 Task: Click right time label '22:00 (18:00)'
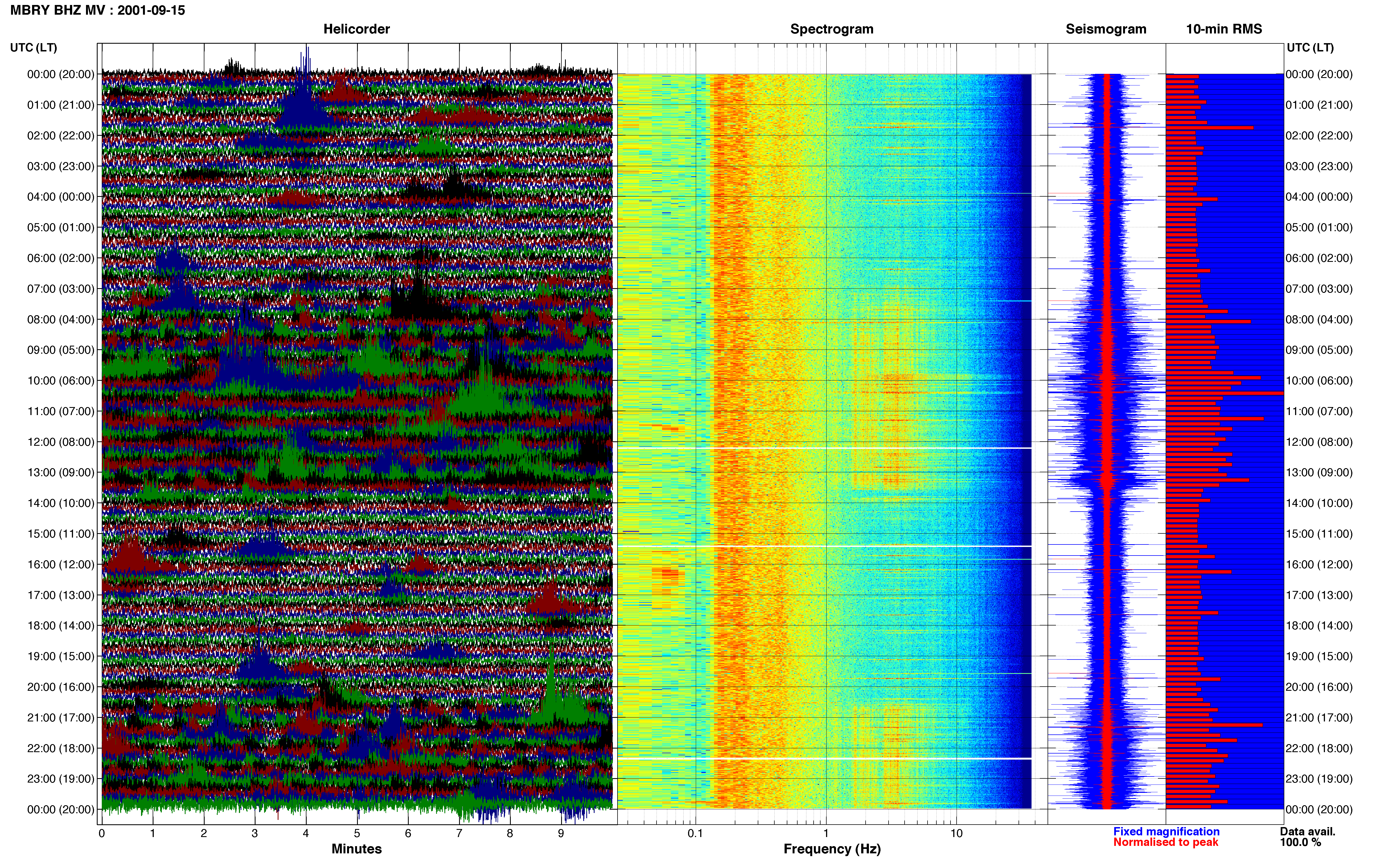pyautogui.click(x=1319, y=748)
